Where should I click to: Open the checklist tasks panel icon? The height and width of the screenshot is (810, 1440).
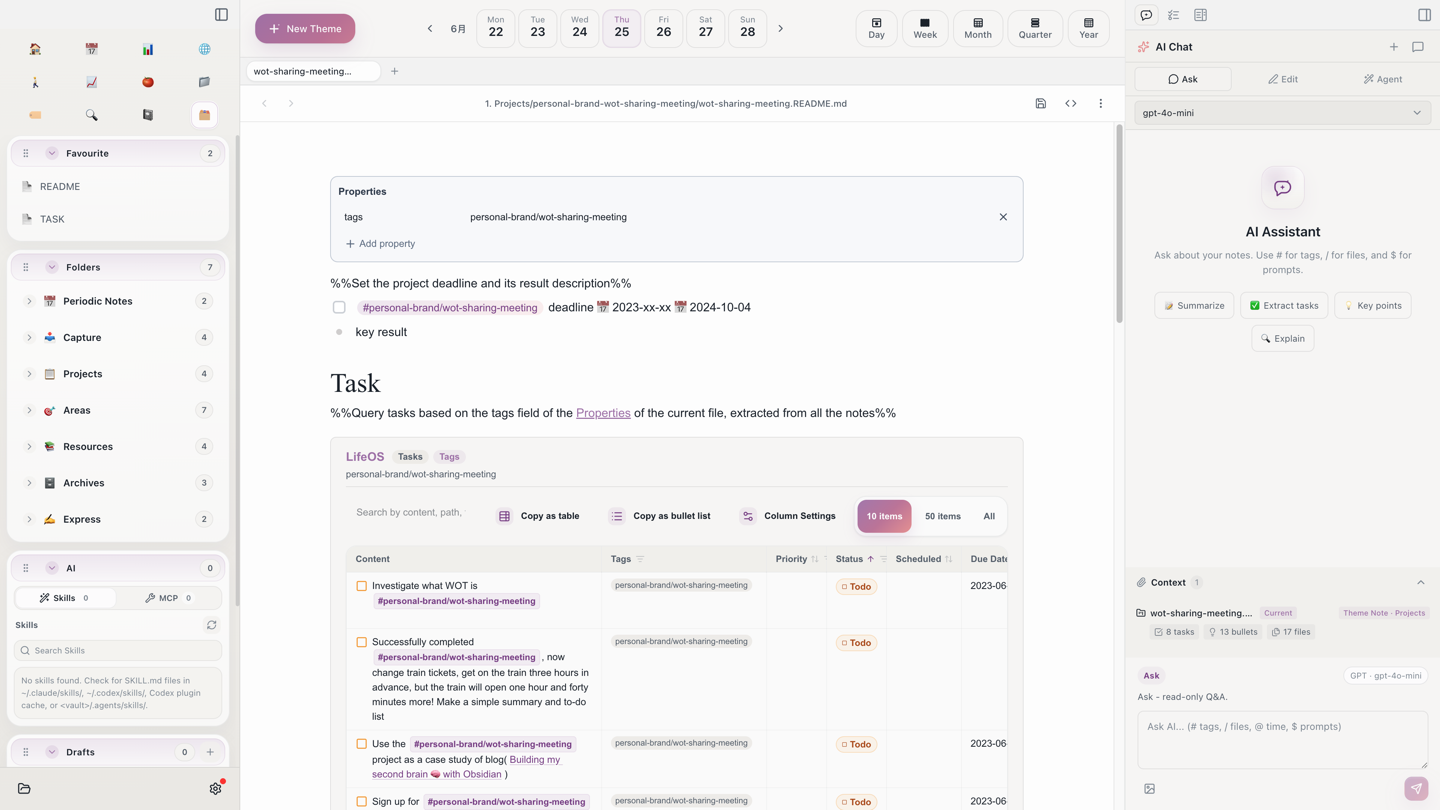pyautogui.click(x=1173, y=15)
